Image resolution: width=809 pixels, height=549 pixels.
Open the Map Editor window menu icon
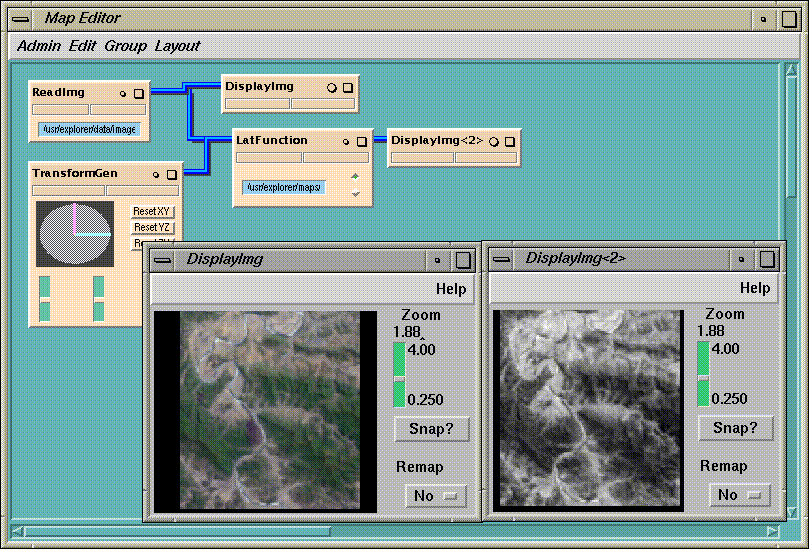click(x=20, y=19)
